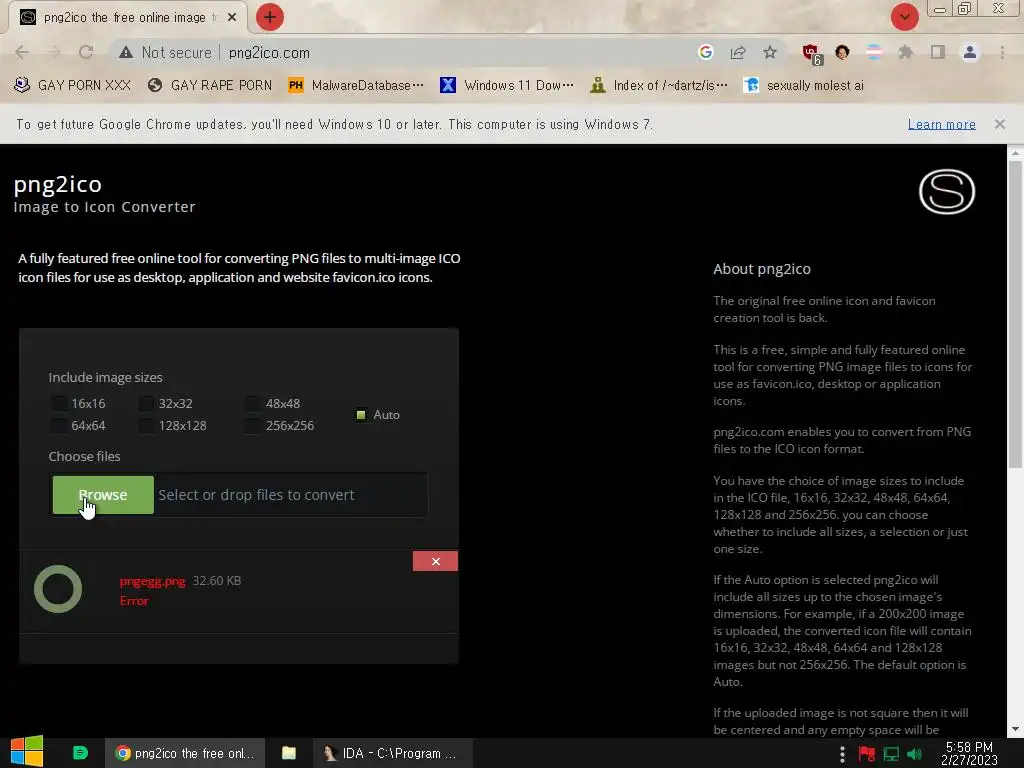1024x768 pixels.
Task: Go back using the browser back arrow
Action: click(22, 52)
